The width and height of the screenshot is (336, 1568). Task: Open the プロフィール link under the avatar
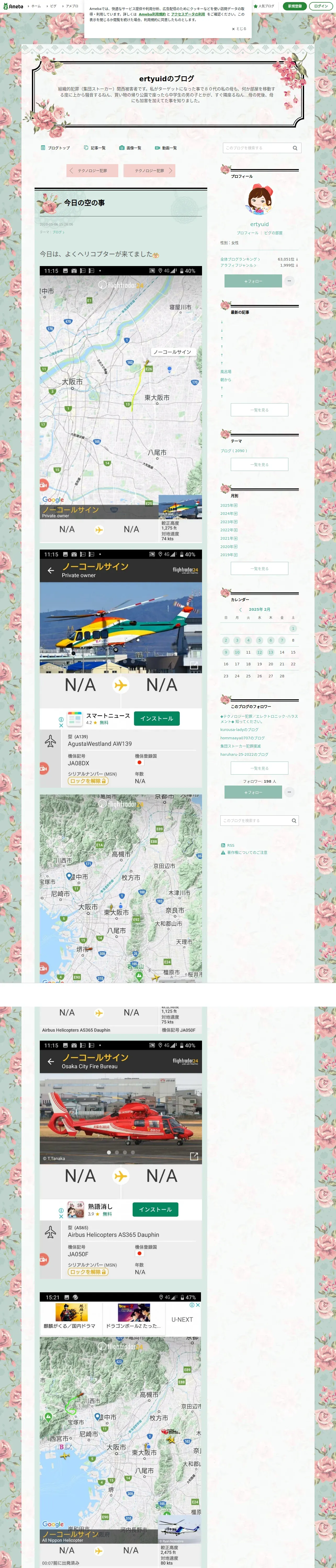point(247,233)
